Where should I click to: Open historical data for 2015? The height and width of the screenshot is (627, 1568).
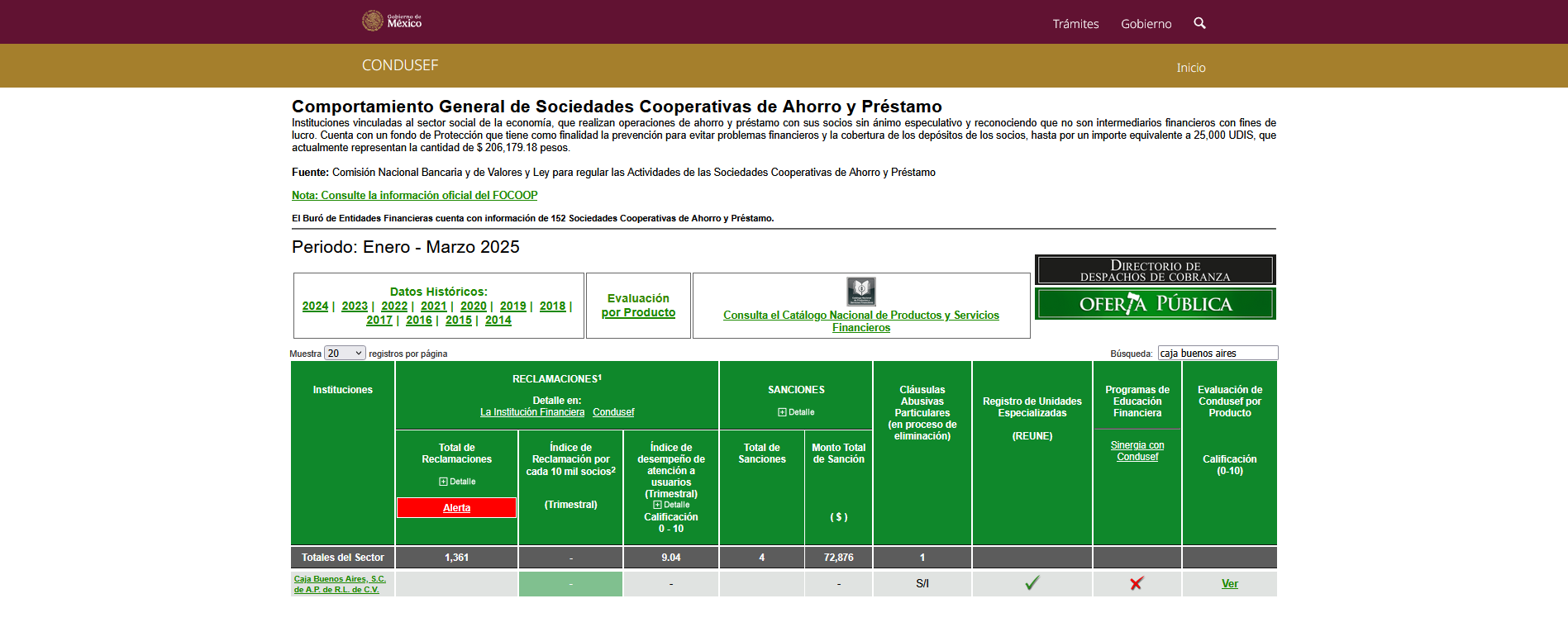(459, 321)
